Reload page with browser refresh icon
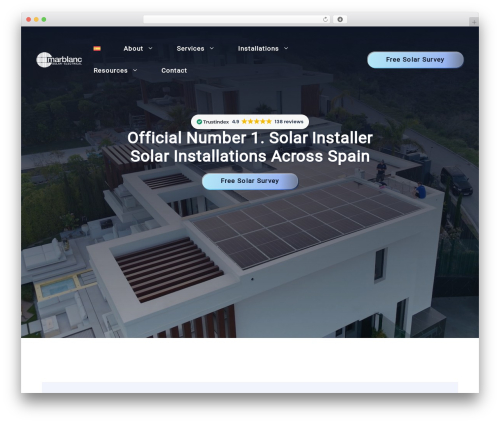The image size is (500, 423). (325, 19)
